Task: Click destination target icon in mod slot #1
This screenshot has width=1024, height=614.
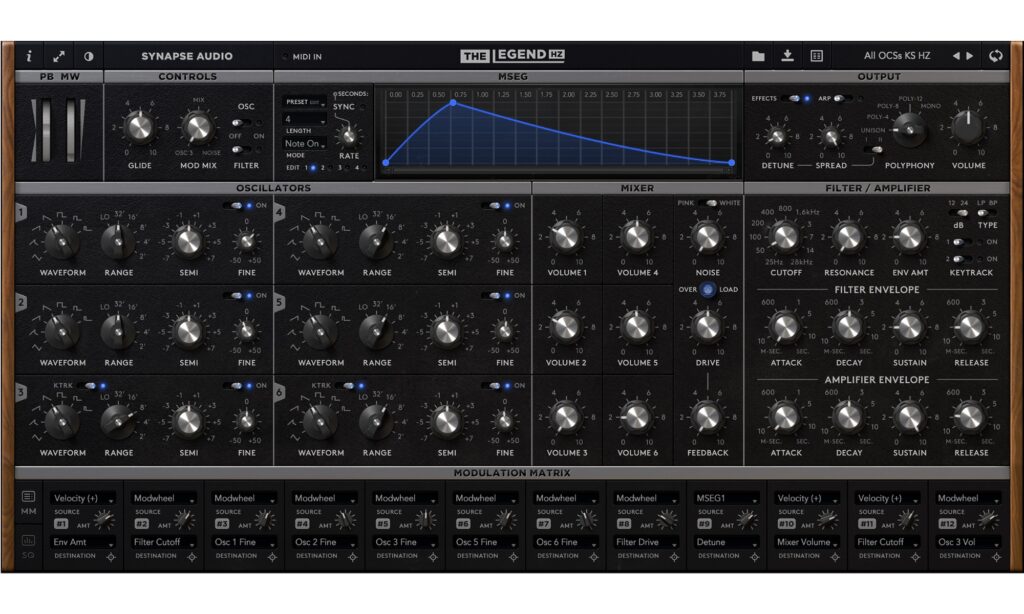Action: (x=111, y=557)
